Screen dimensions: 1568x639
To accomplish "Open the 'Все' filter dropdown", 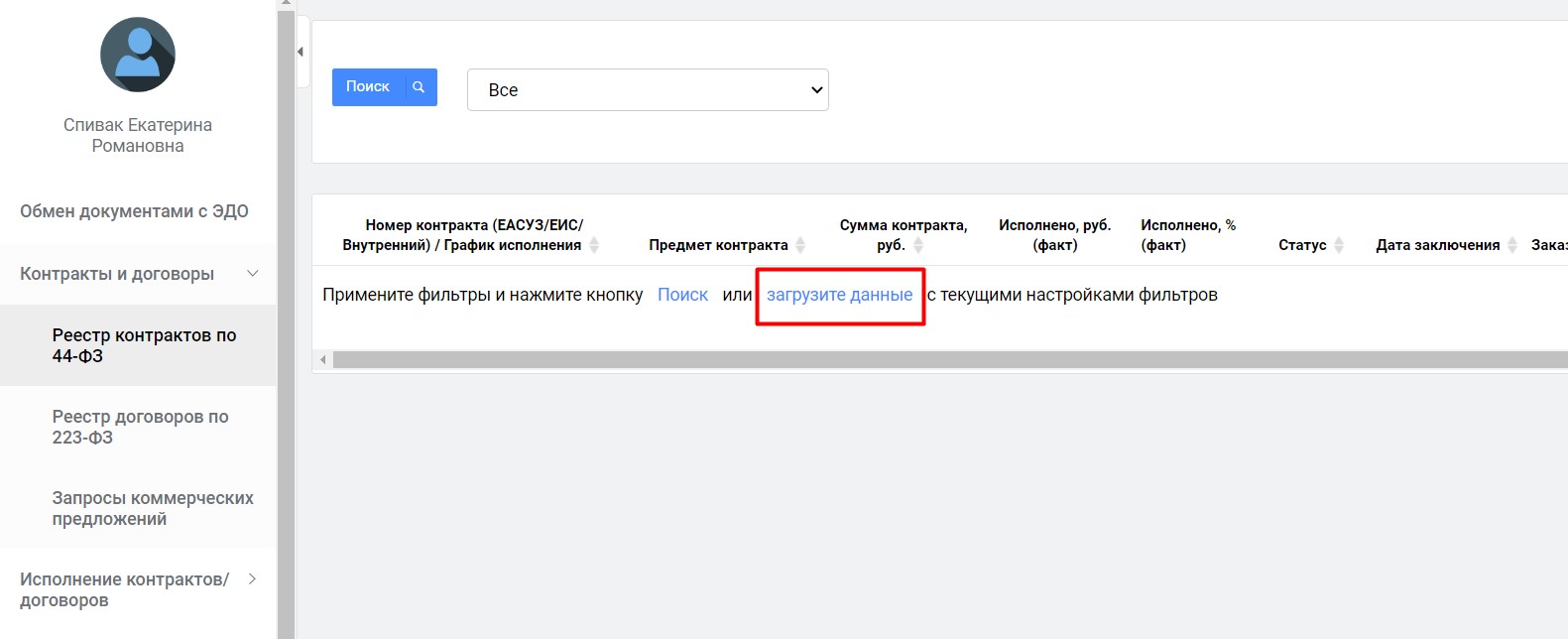I will click(x=648, y=90).
